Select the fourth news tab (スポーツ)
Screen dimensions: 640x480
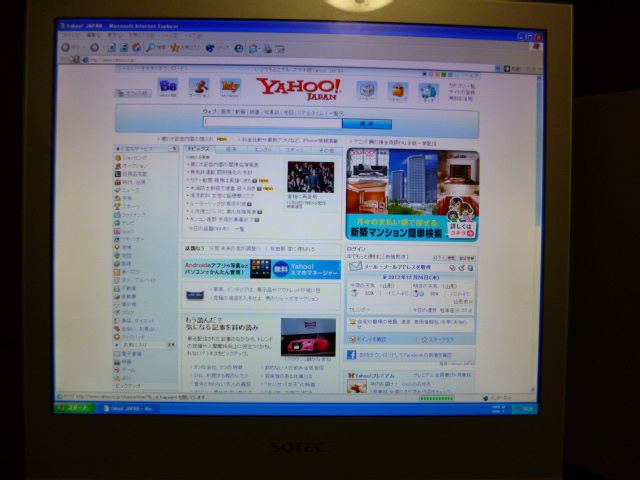[x=294, y=151]
